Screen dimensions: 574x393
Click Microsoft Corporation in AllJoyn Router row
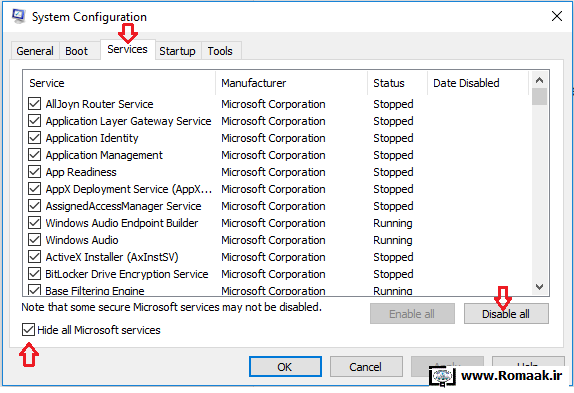(x=273, y=104)
